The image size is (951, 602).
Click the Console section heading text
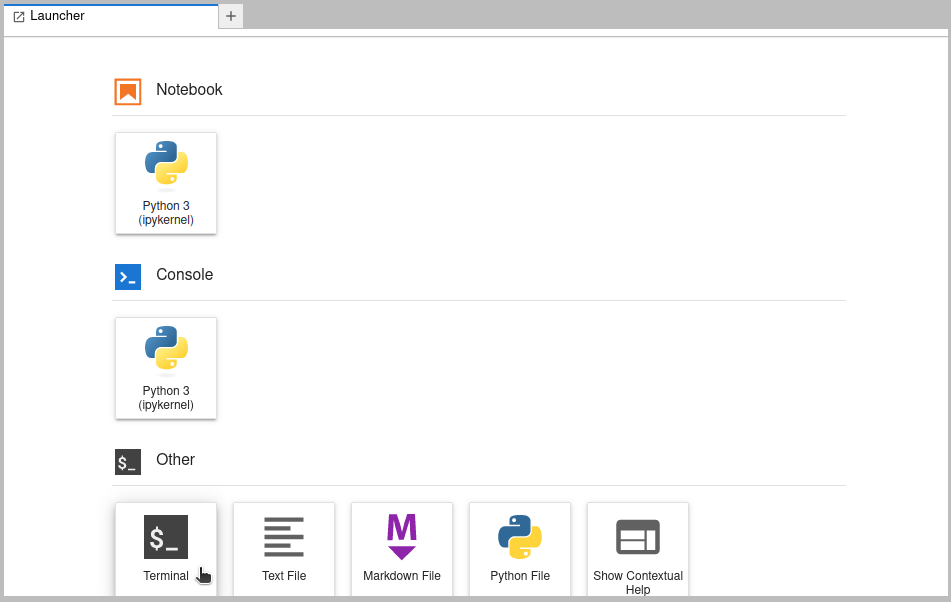[184, 275]
